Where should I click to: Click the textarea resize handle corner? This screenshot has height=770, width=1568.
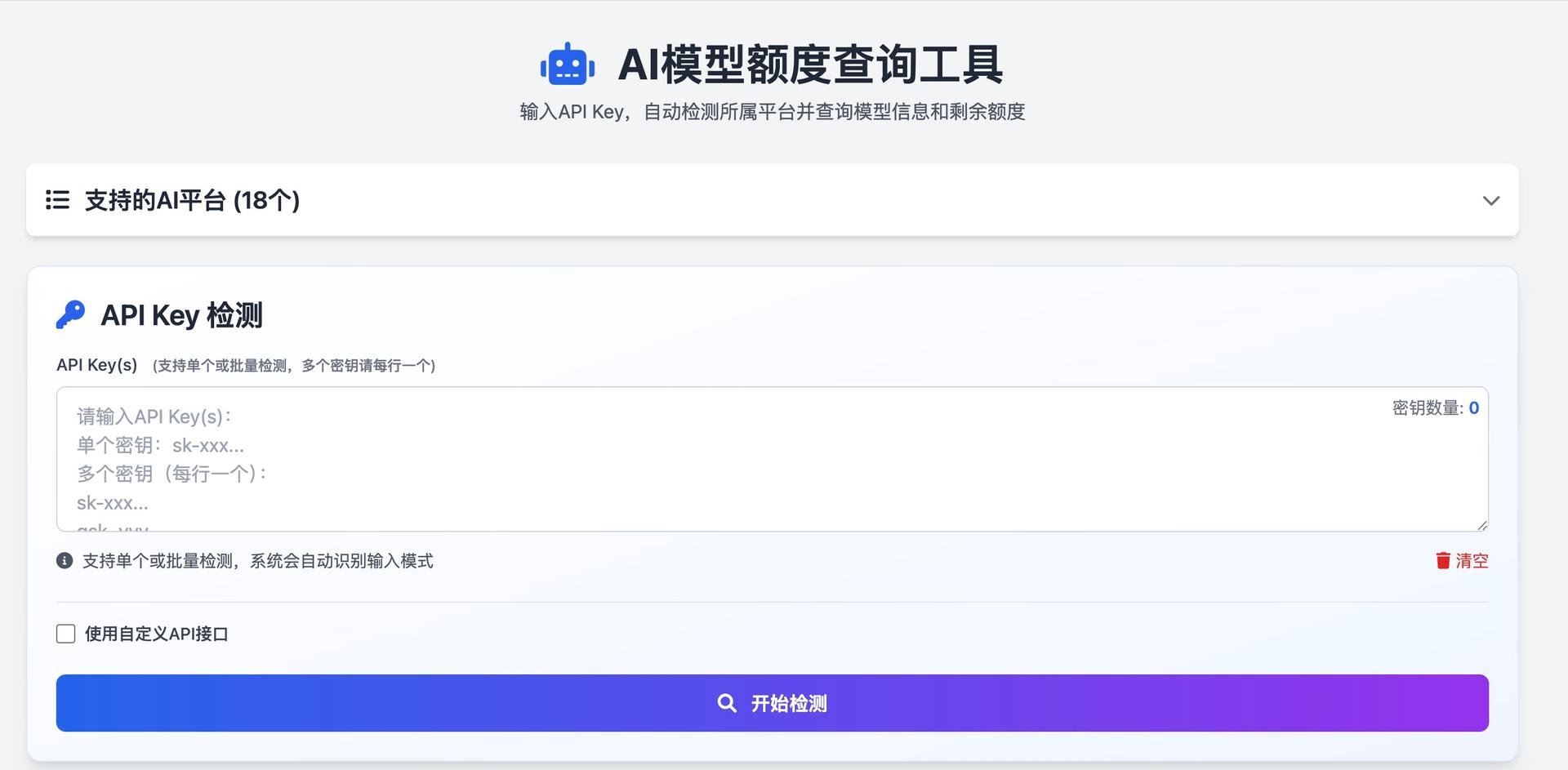pyautogui.click(x=1482, y=525)
